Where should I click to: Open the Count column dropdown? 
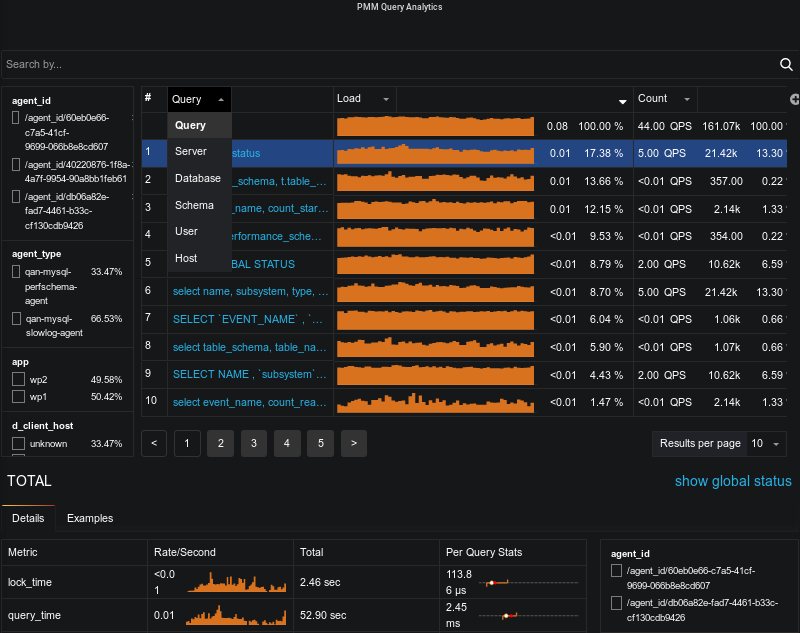pyautogui.click(x=666, y=99)
